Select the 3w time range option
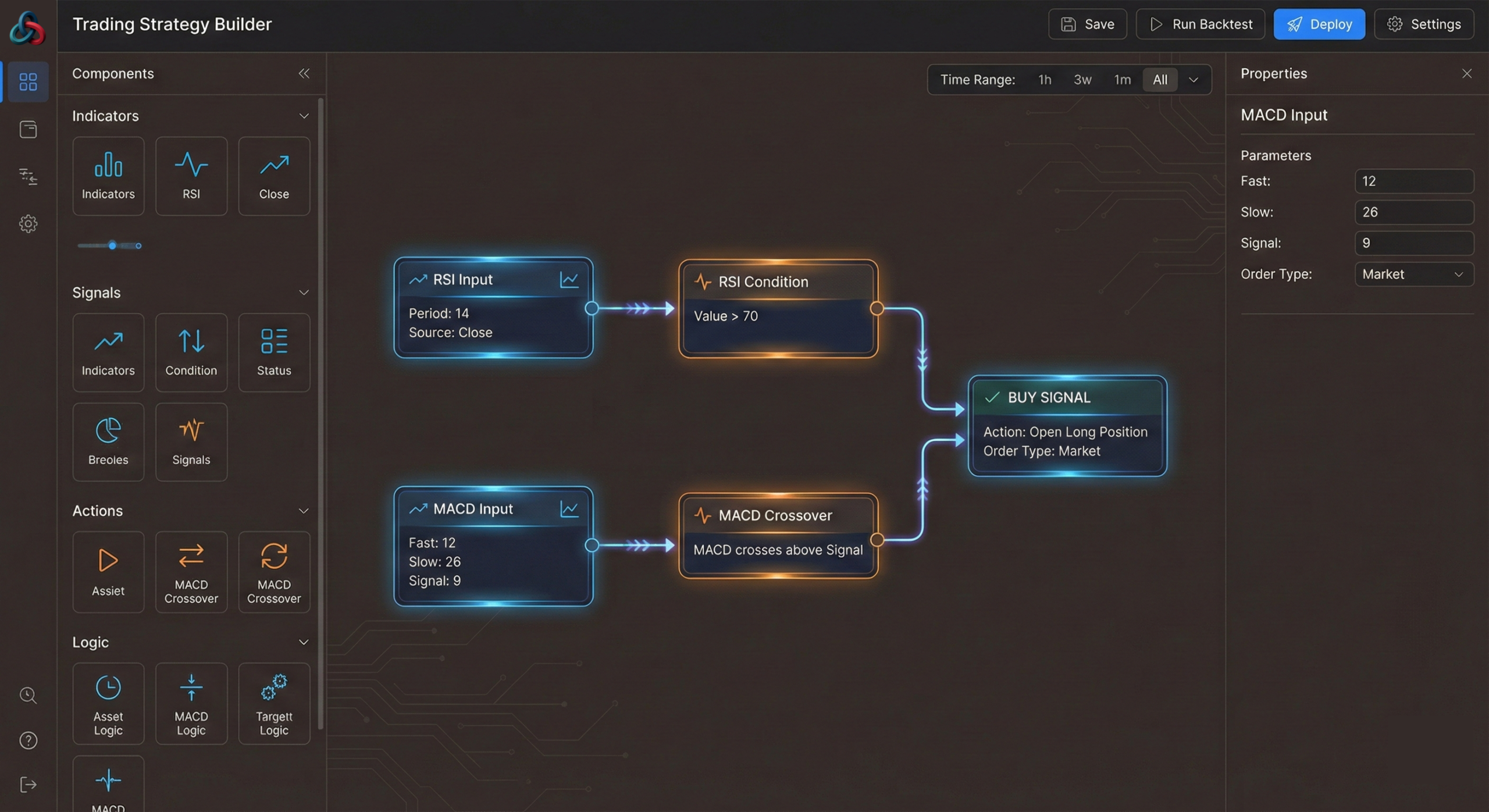1489x812 pixels. [x=1082, y=80]
